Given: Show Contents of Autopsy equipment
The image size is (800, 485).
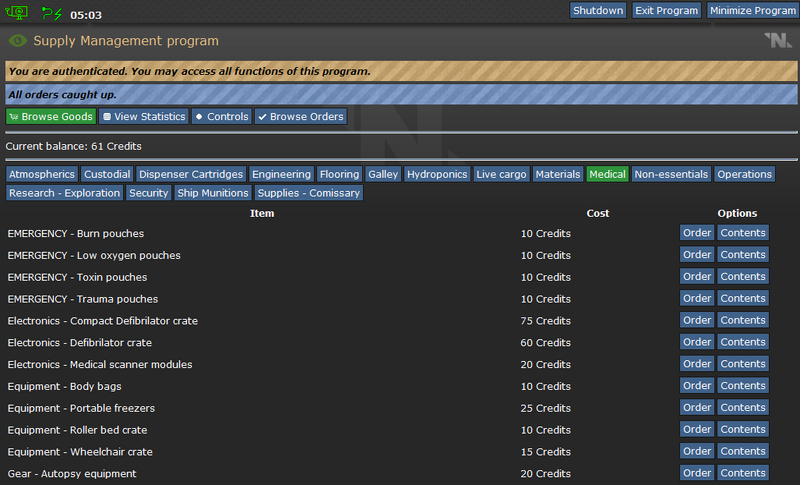Looking at the screenshot, I should (743, 474).
